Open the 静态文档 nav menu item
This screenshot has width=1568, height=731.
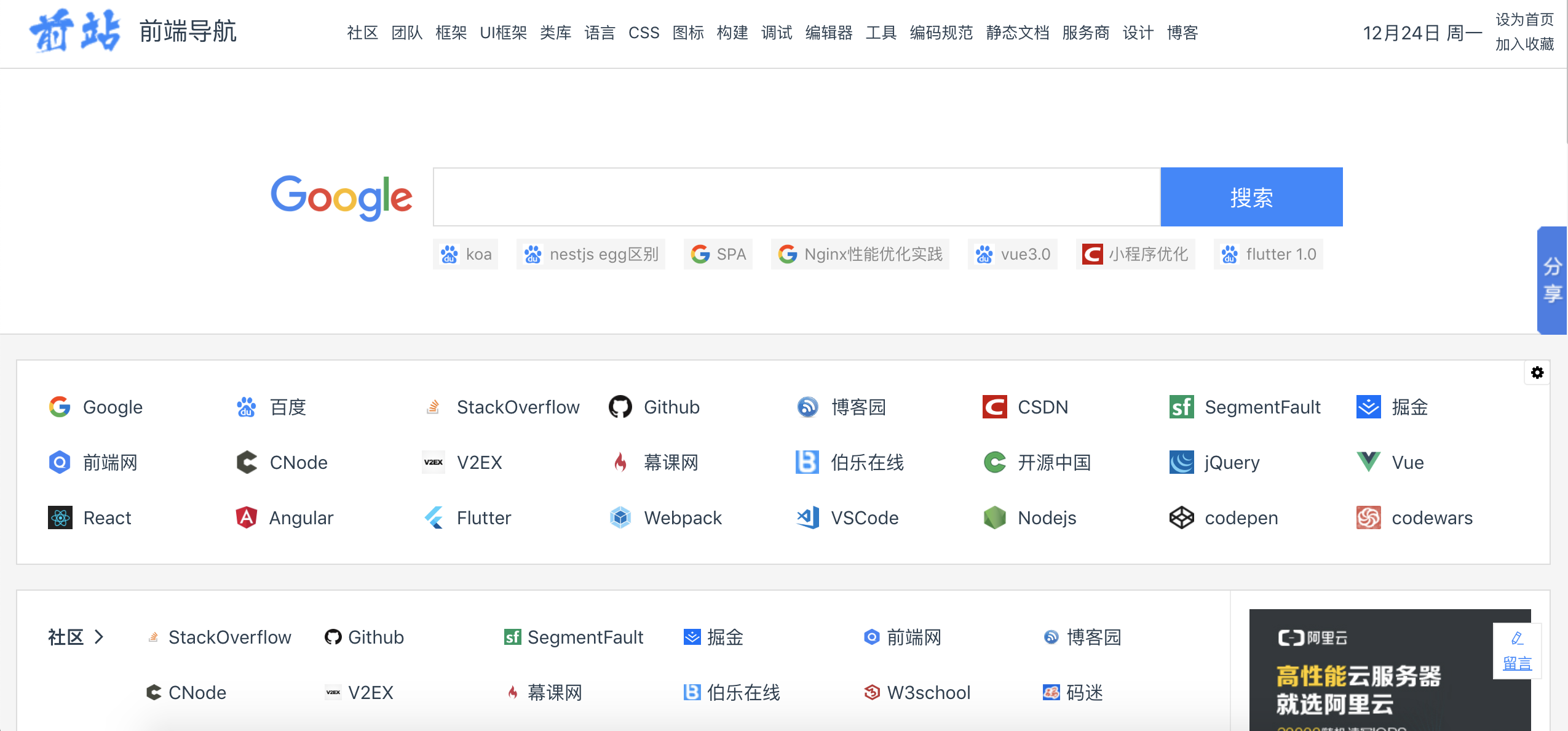click(1017, 33)
